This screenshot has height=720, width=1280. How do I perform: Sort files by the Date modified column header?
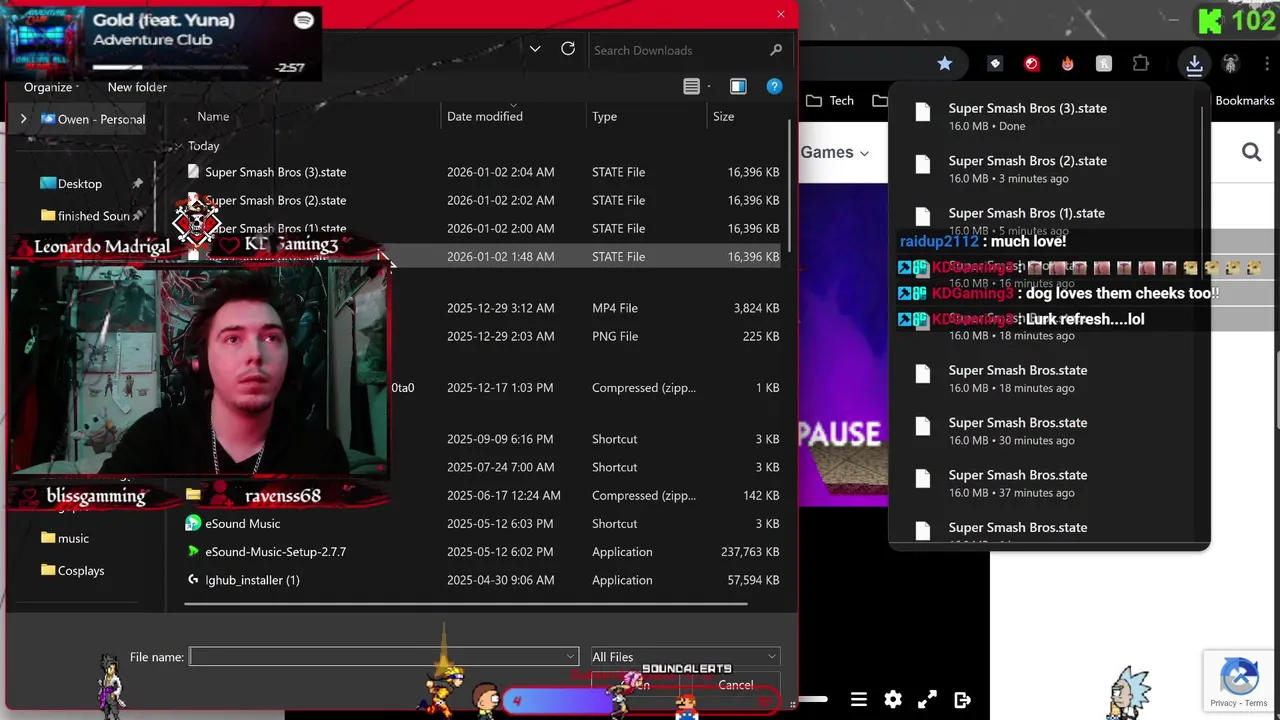pyautogui.click(x=484, y=116)
